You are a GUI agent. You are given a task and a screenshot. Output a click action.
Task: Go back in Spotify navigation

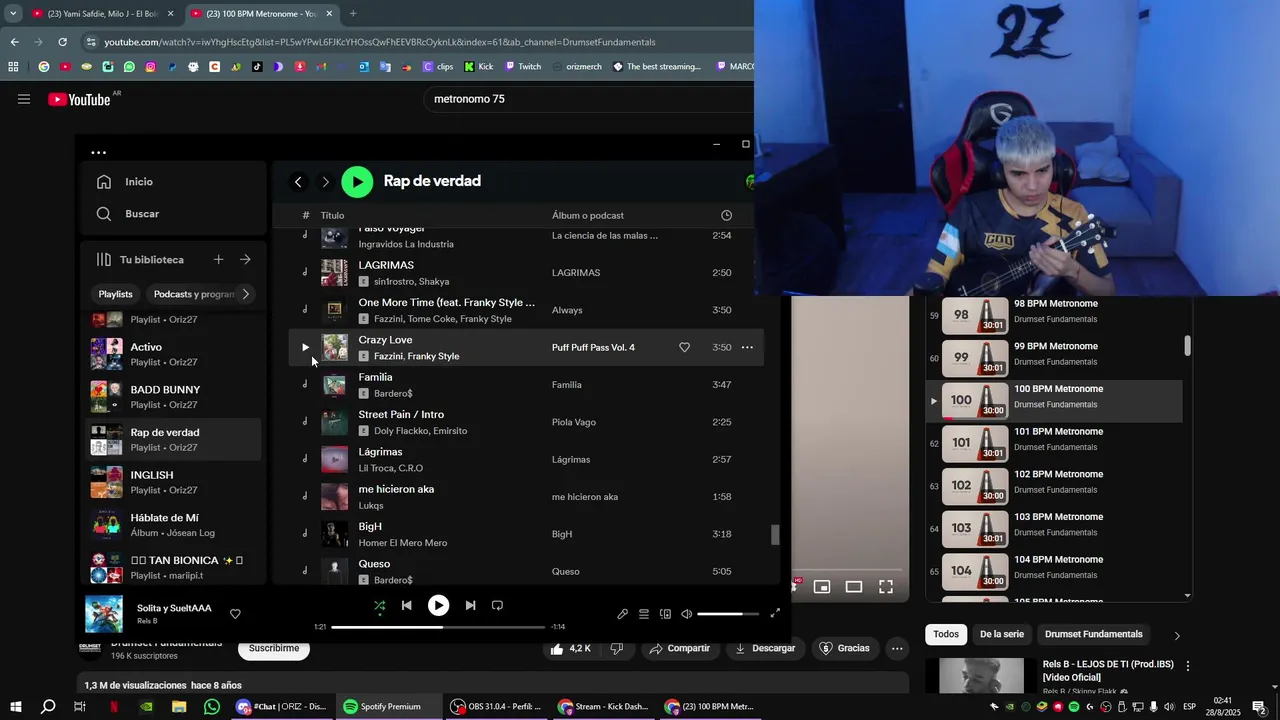coord(298,182)
